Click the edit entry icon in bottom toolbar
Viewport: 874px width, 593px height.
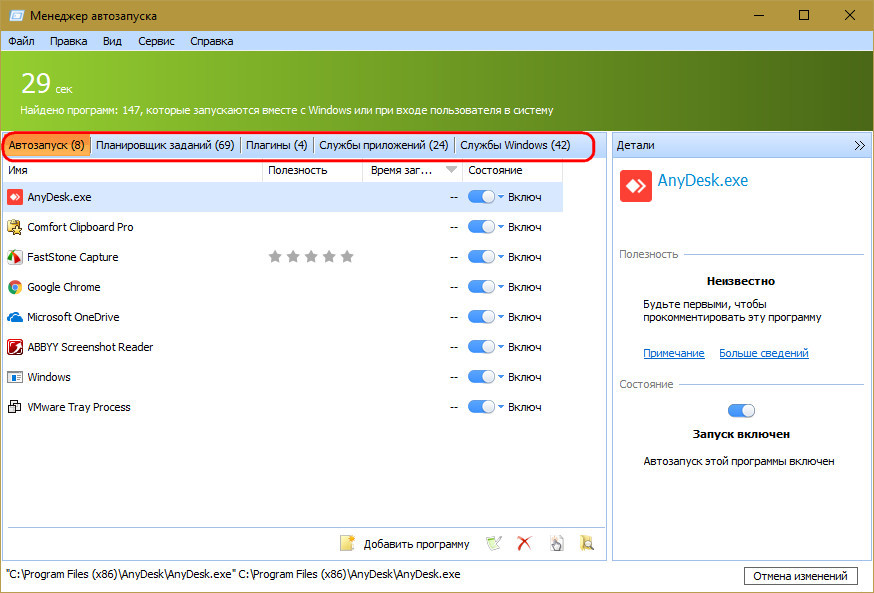point(494,543)
